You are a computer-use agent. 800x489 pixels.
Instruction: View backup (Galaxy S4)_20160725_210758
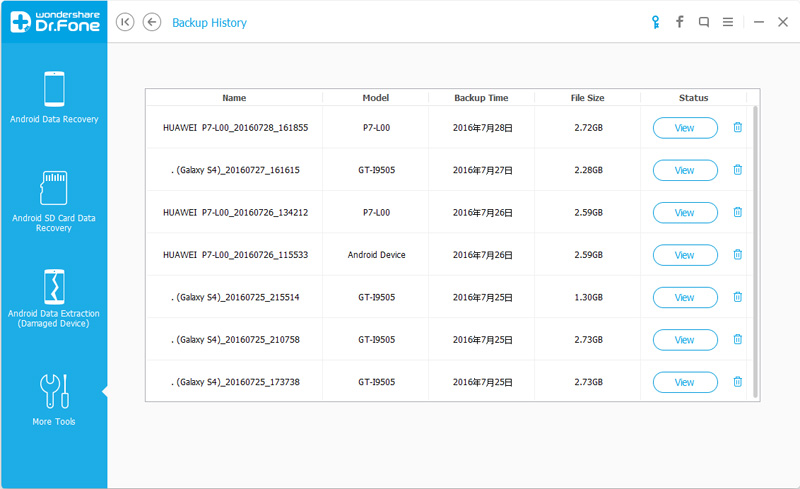pyautogui.click(x=685, y=339)
